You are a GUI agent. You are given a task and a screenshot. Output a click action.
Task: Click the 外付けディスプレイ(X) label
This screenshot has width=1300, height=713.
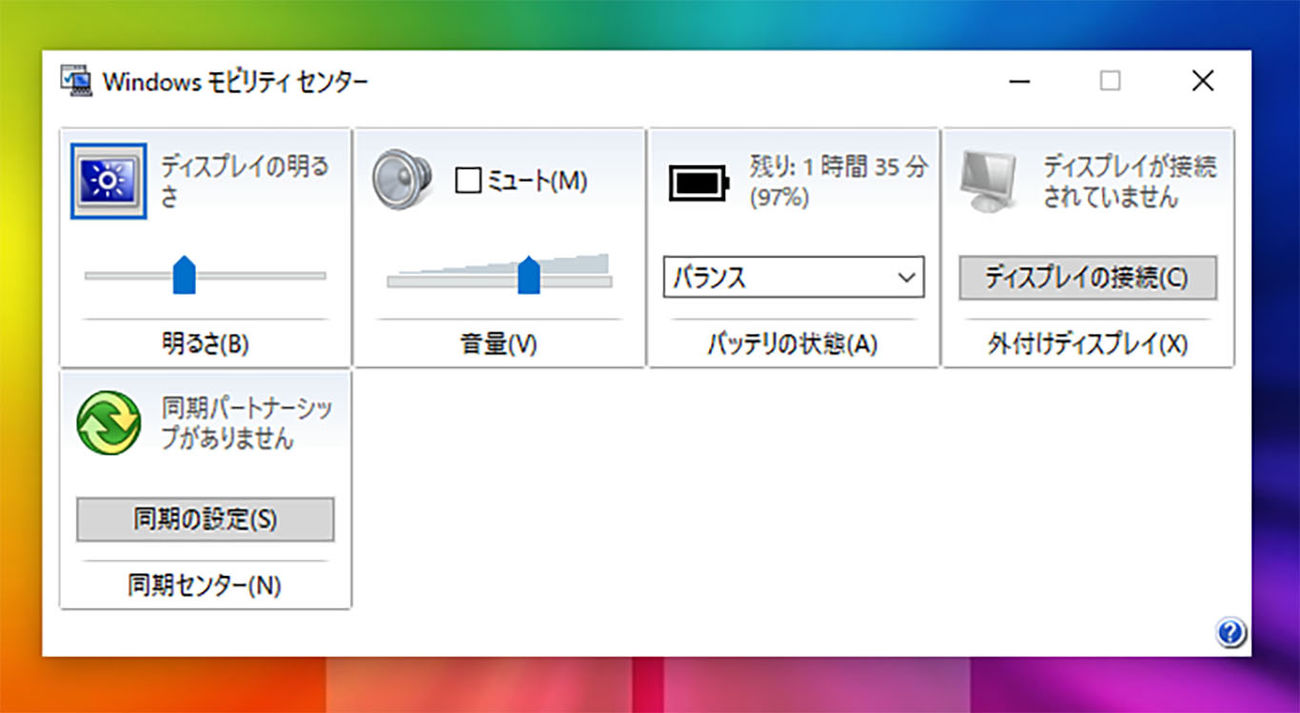(x=1088, y=345)
